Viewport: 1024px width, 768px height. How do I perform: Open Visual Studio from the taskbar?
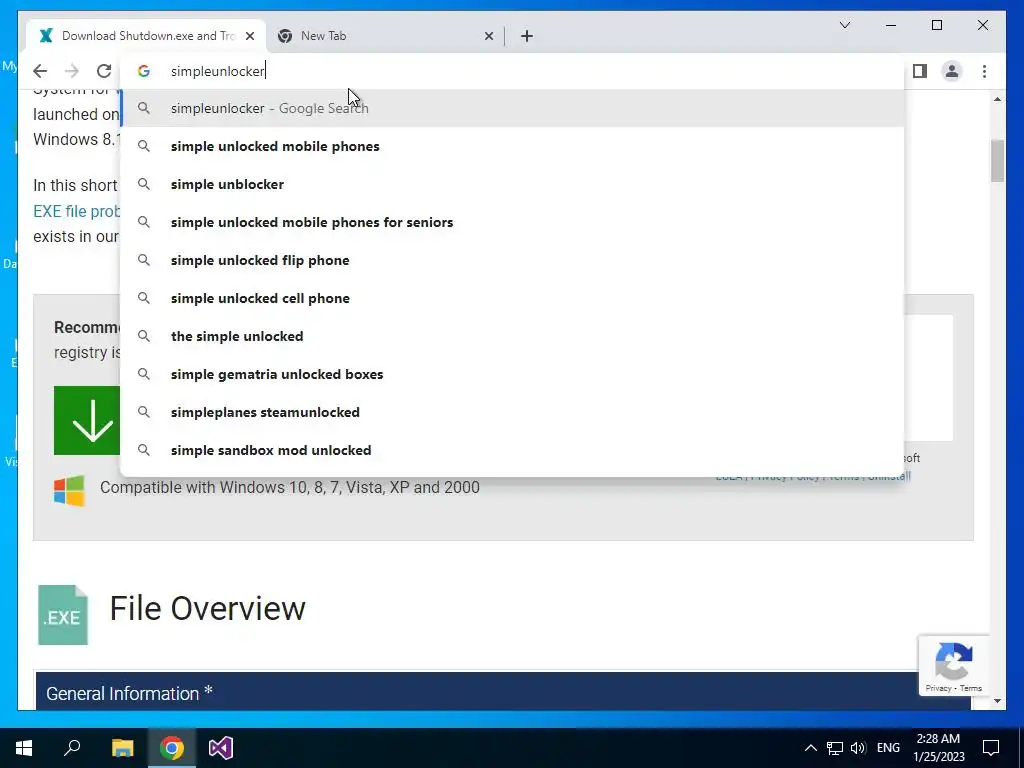[221, 748]
